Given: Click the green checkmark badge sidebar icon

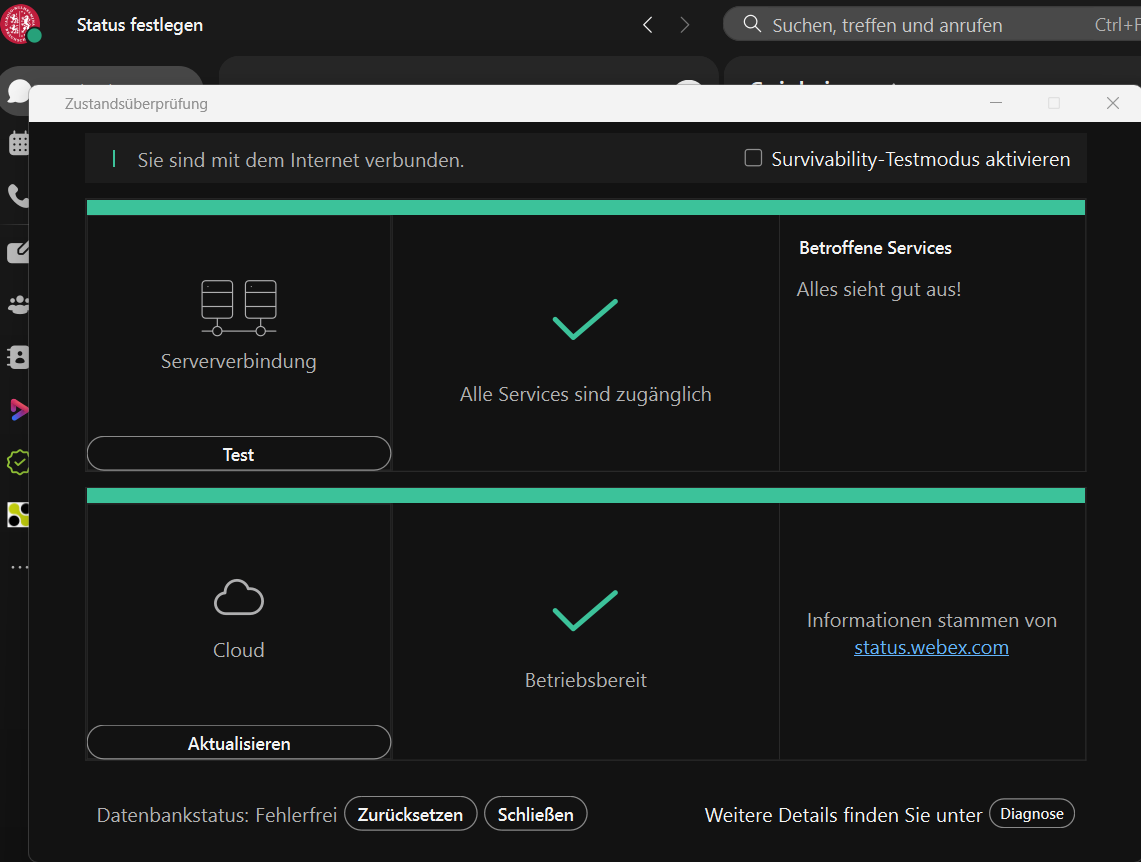Looking at the screenshot, I should [x=18, y=462].
